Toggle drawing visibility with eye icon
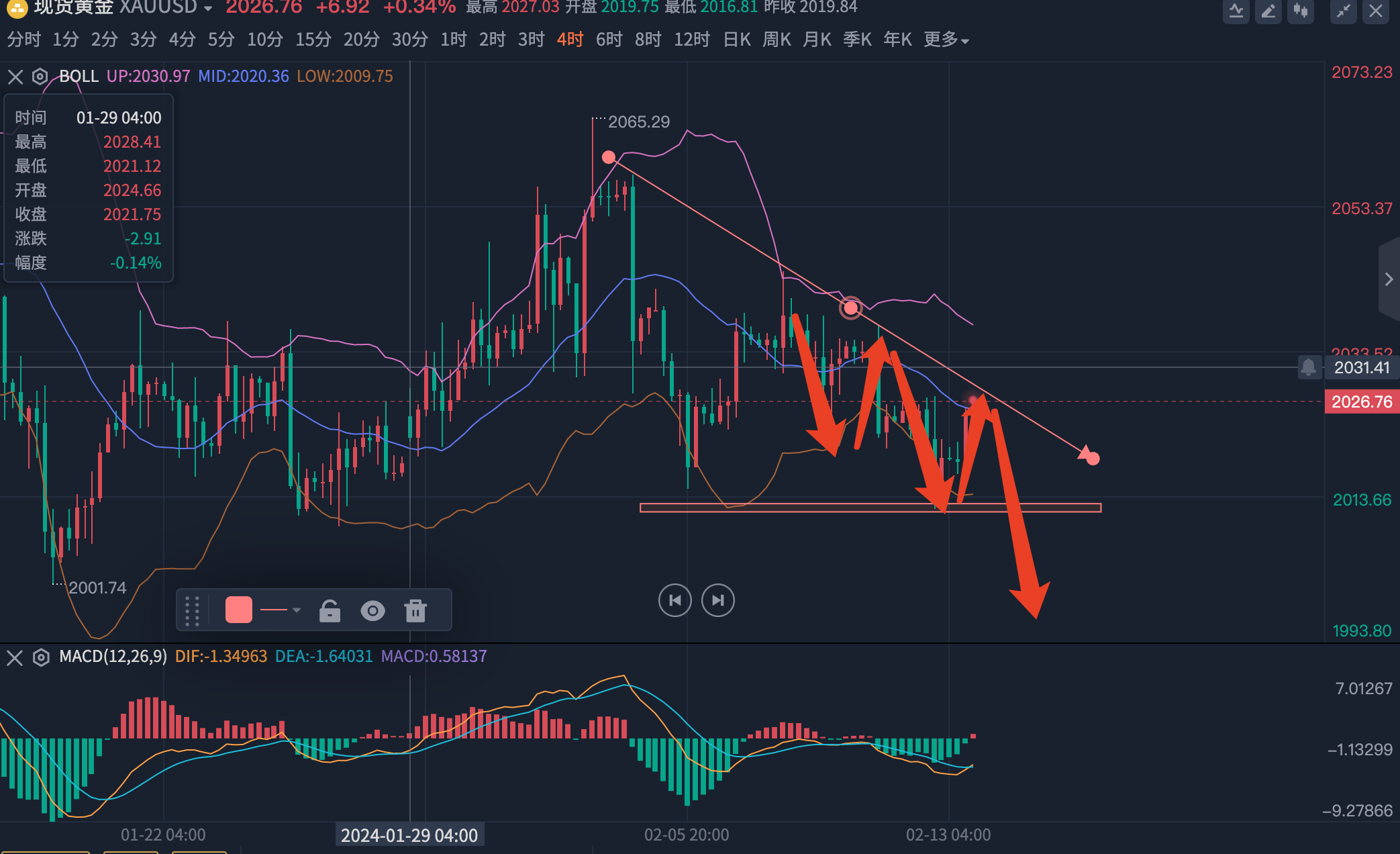This screenshot has height=854, width=1400. (372, 611)
